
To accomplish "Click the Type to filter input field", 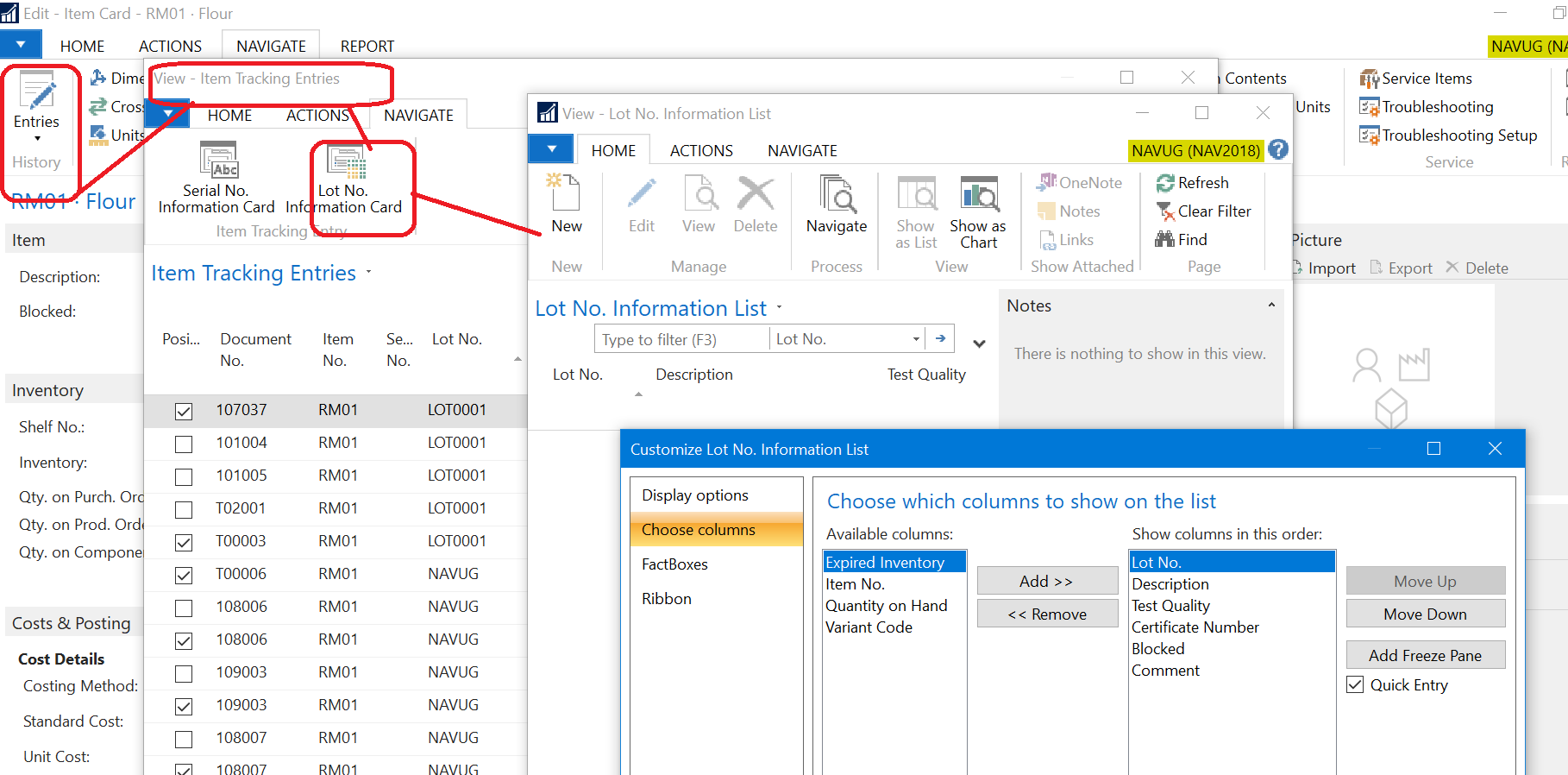I will point(681,339).
